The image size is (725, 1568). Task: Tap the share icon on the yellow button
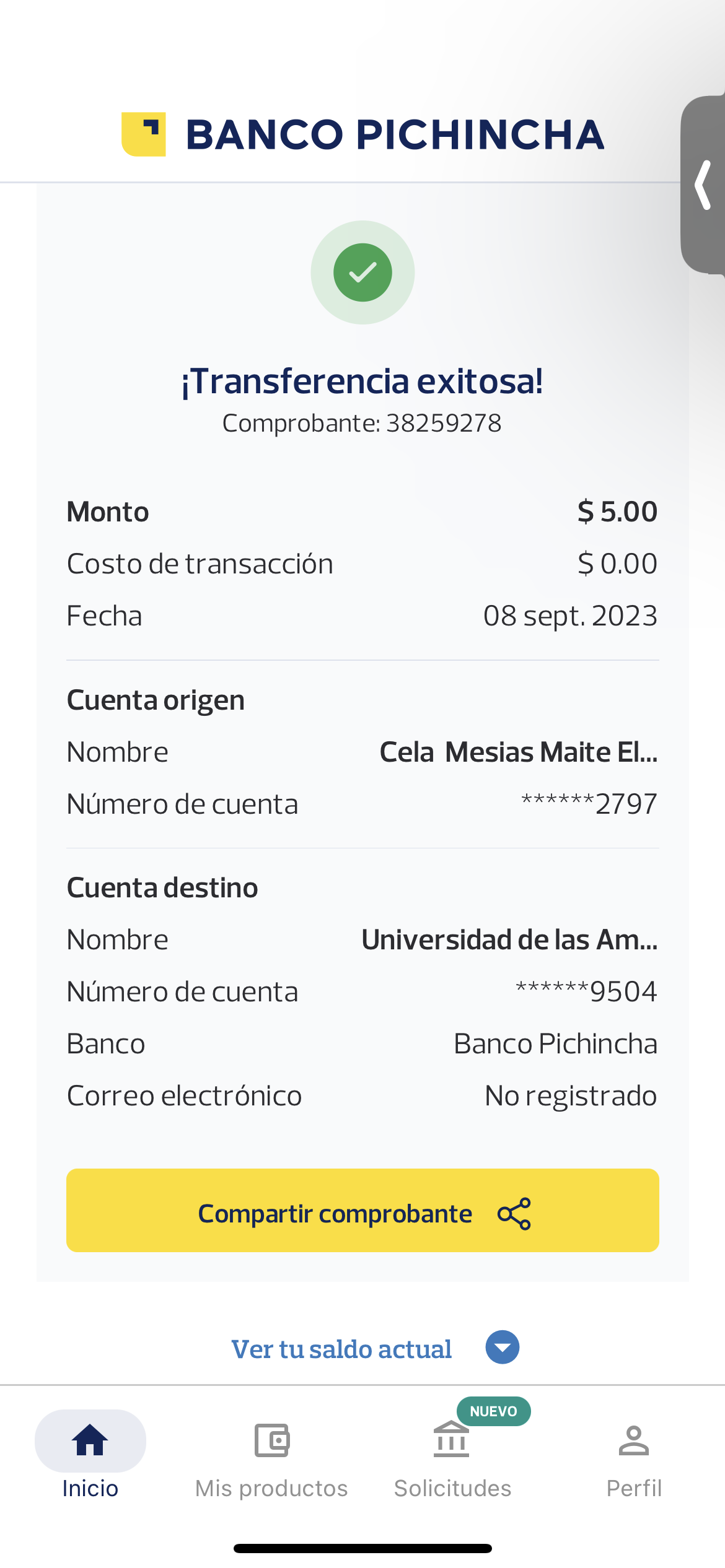coord(514,1213)
